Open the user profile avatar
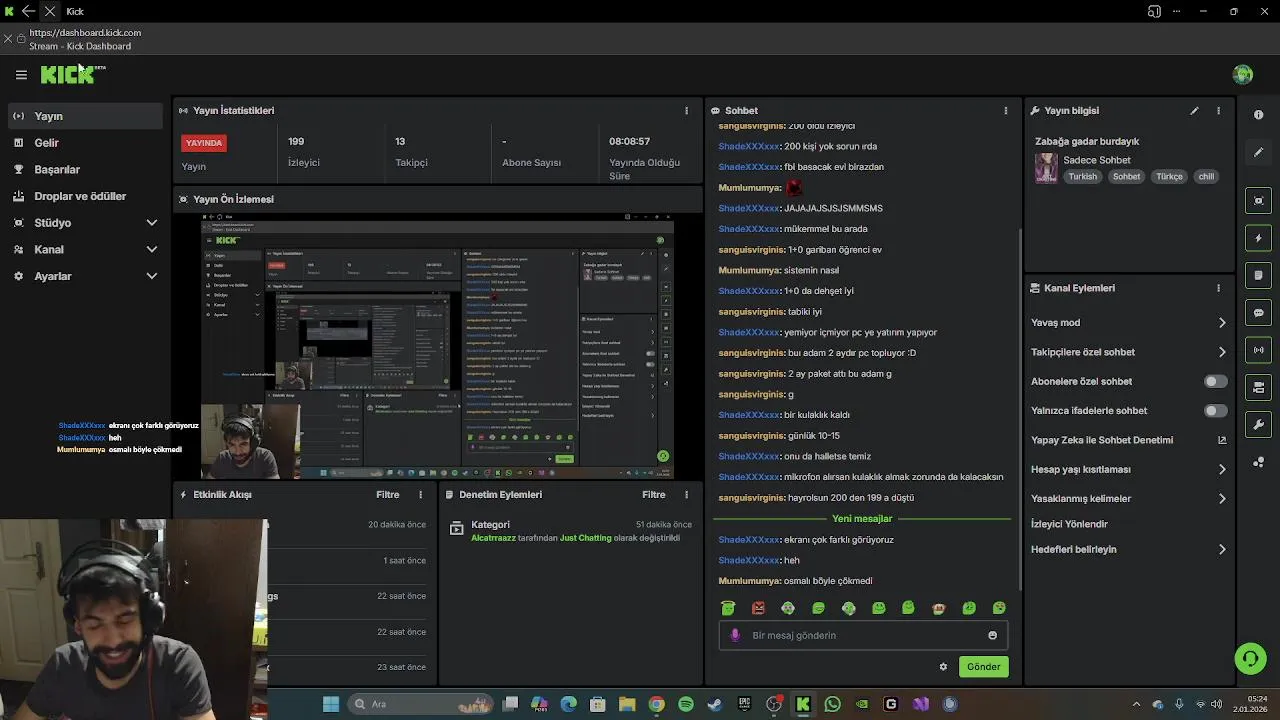 click(1243, 75)
